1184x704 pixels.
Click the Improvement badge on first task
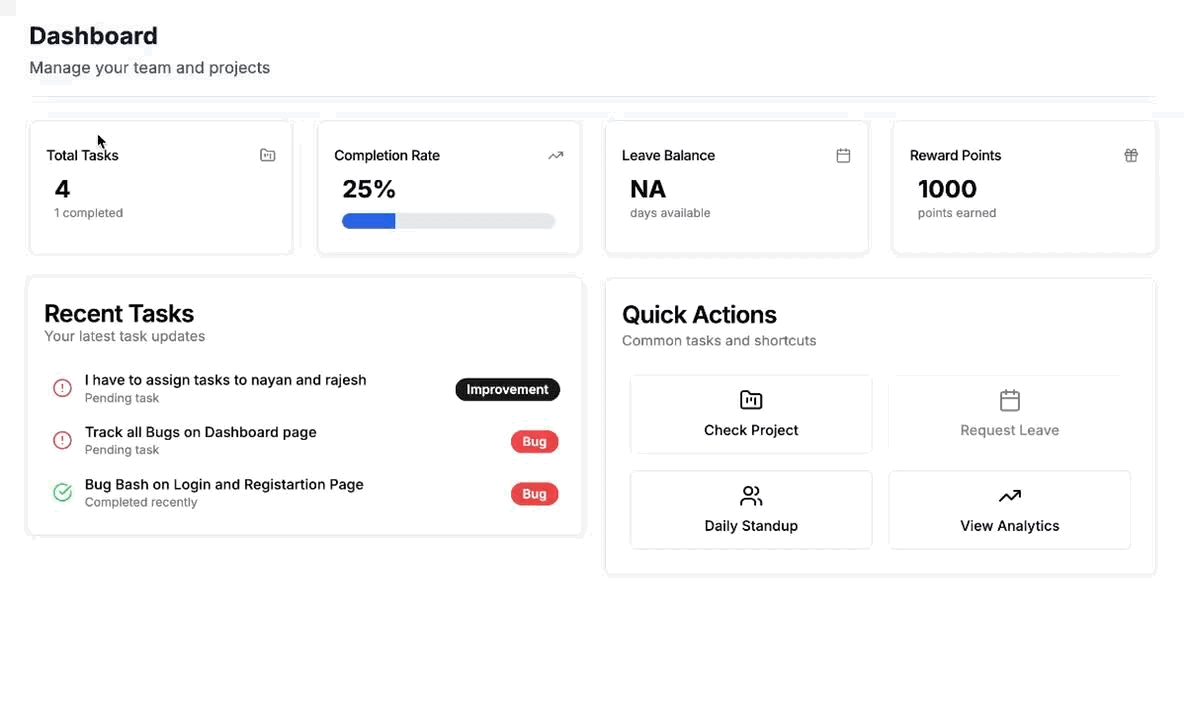[x=507, y=389]
